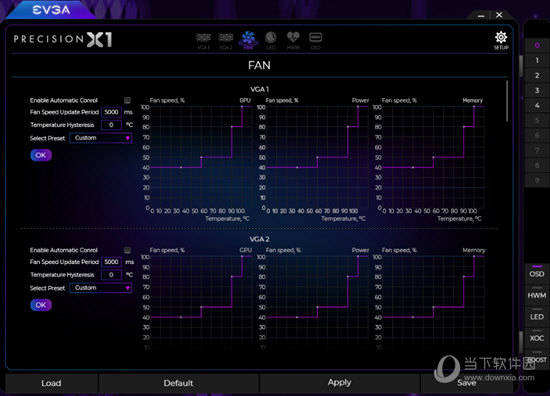The width and height of the screenshot is (550, 396).
Task: Click the Apply button
Action: pyautogui.click(x=339, y=383)
